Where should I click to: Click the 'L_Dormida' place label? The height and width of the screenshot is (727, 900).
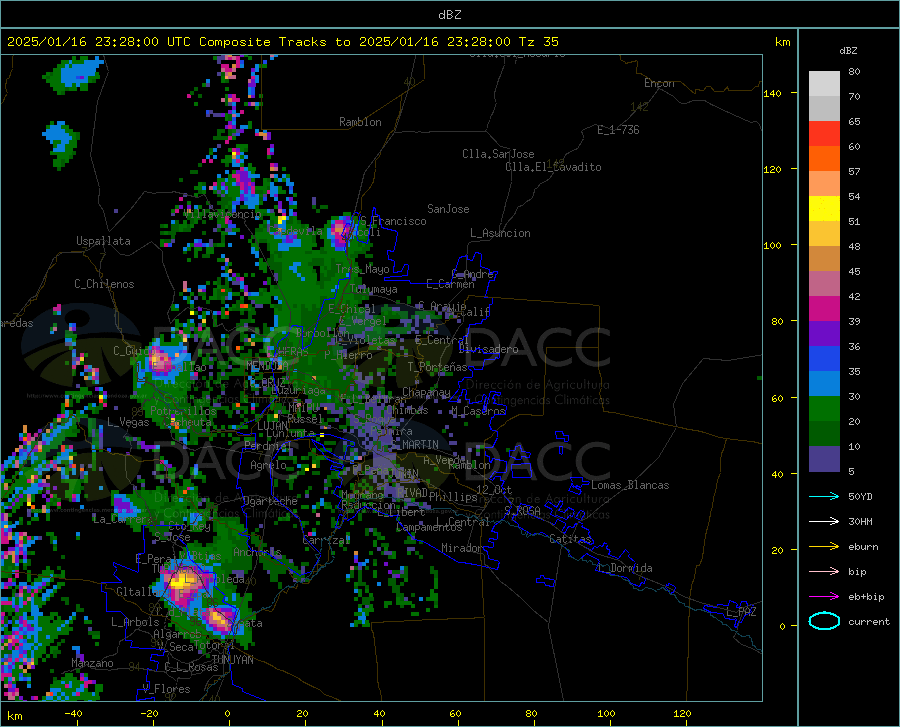[625, 568]
